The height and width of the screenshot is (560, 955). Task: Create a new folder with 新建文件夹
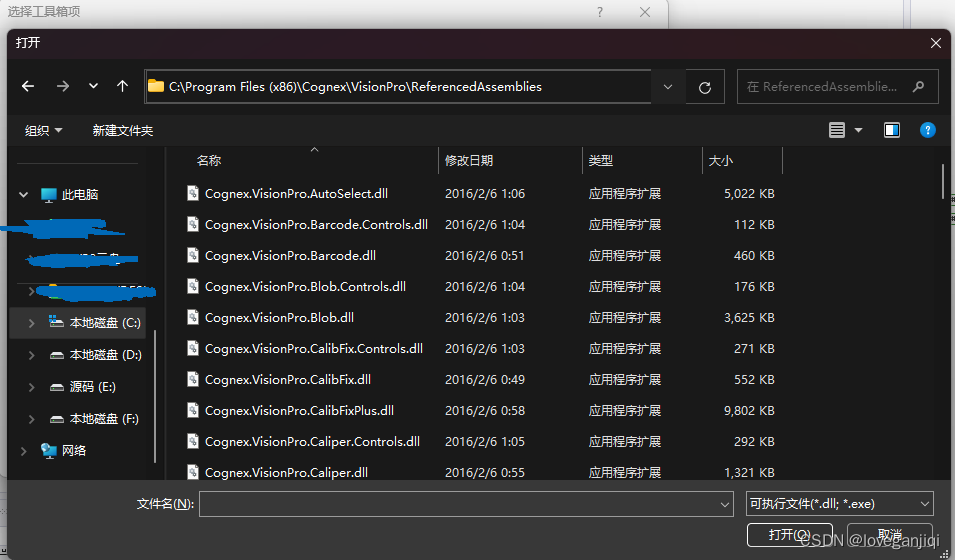(x=122, y=130)
